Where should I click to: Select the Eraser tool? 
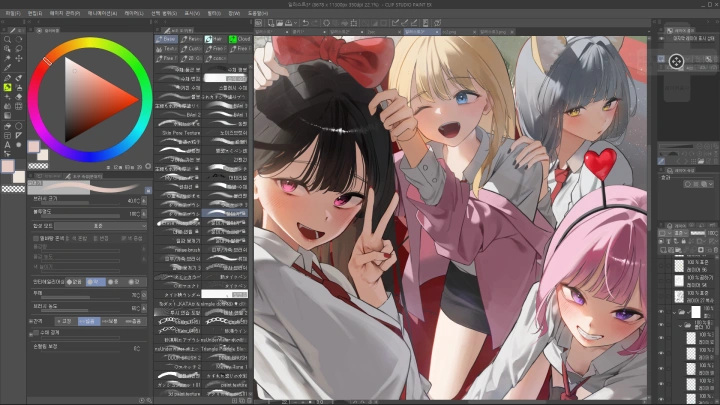coord(19,97)
